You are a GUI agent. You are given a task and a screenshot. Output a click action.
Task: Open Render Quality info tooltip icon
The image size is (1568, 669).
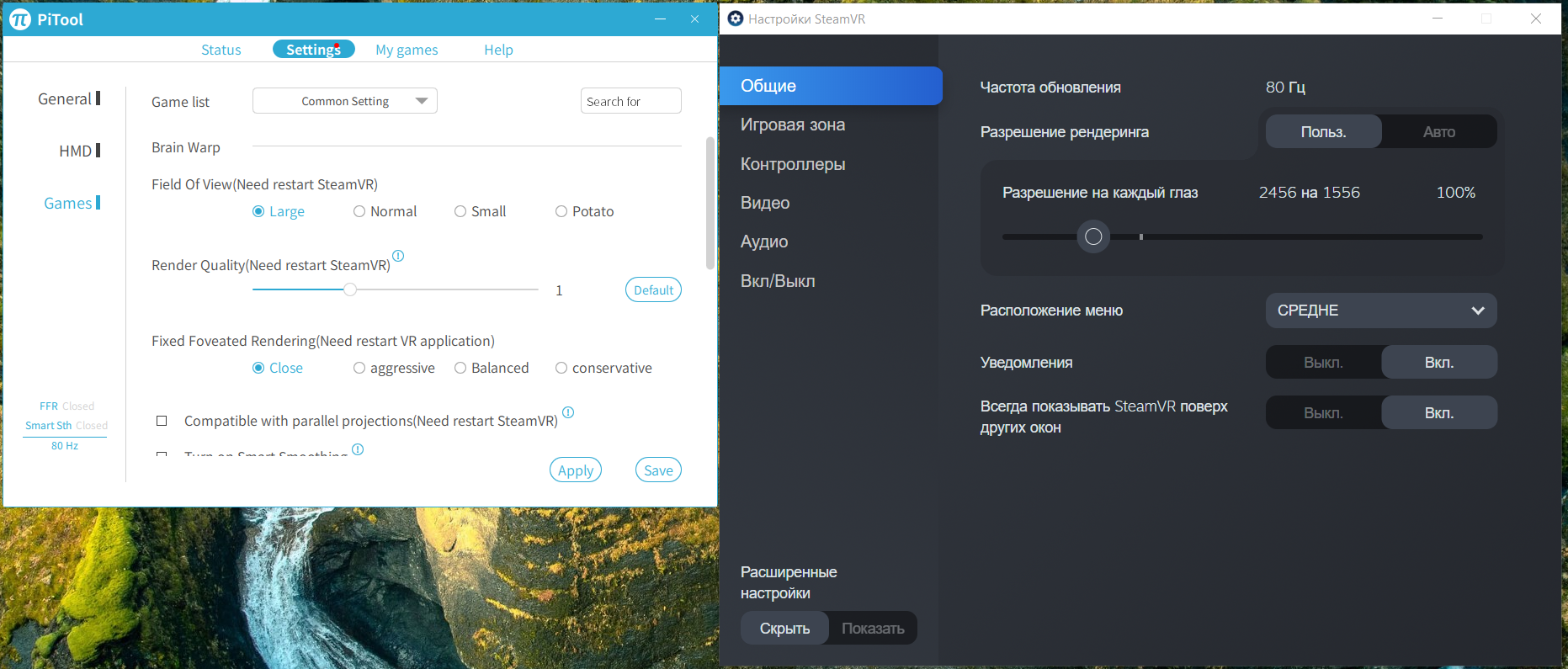pyautogui.click(x=398, y=256)
